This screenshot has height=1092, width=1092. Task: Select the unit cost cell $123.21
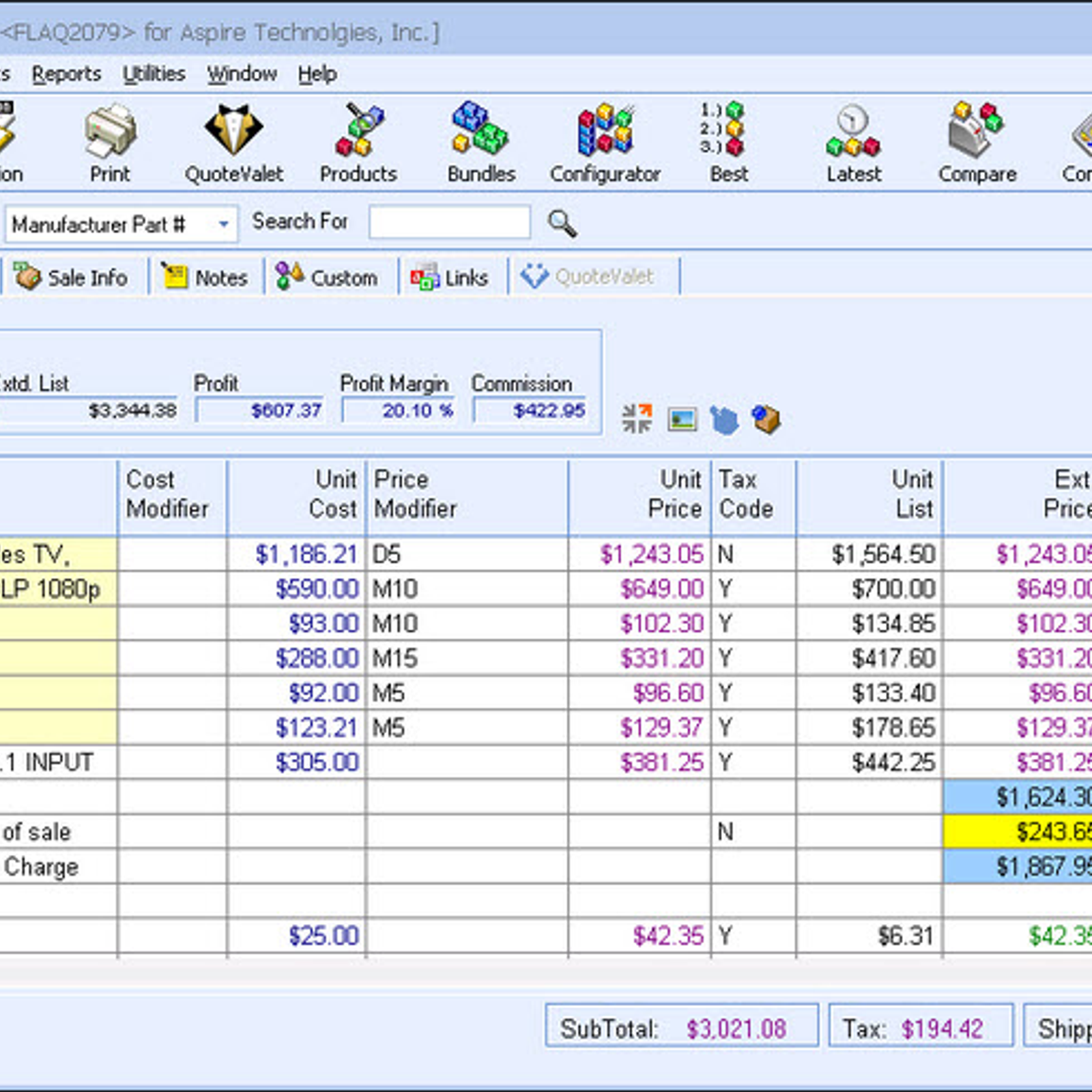coord(296,727)
